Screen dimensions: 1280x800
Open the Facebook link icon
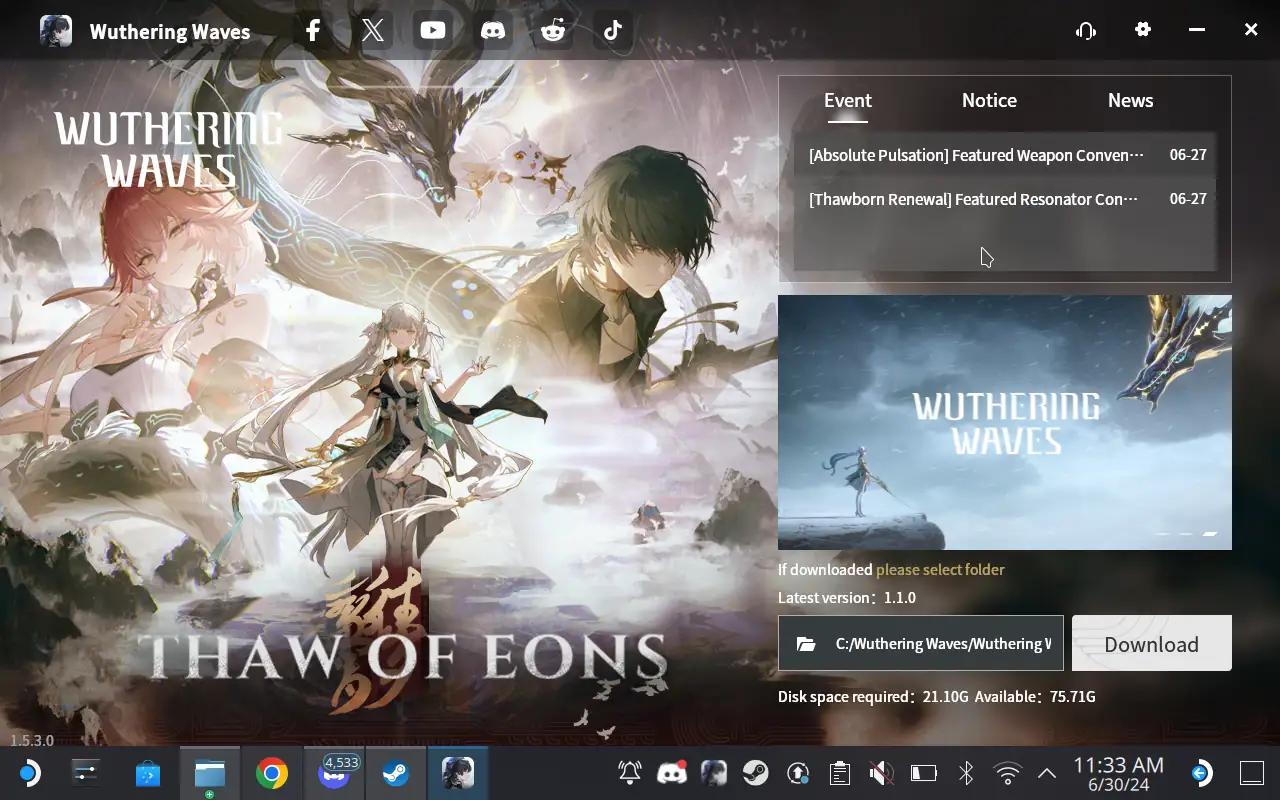(313, 30)
